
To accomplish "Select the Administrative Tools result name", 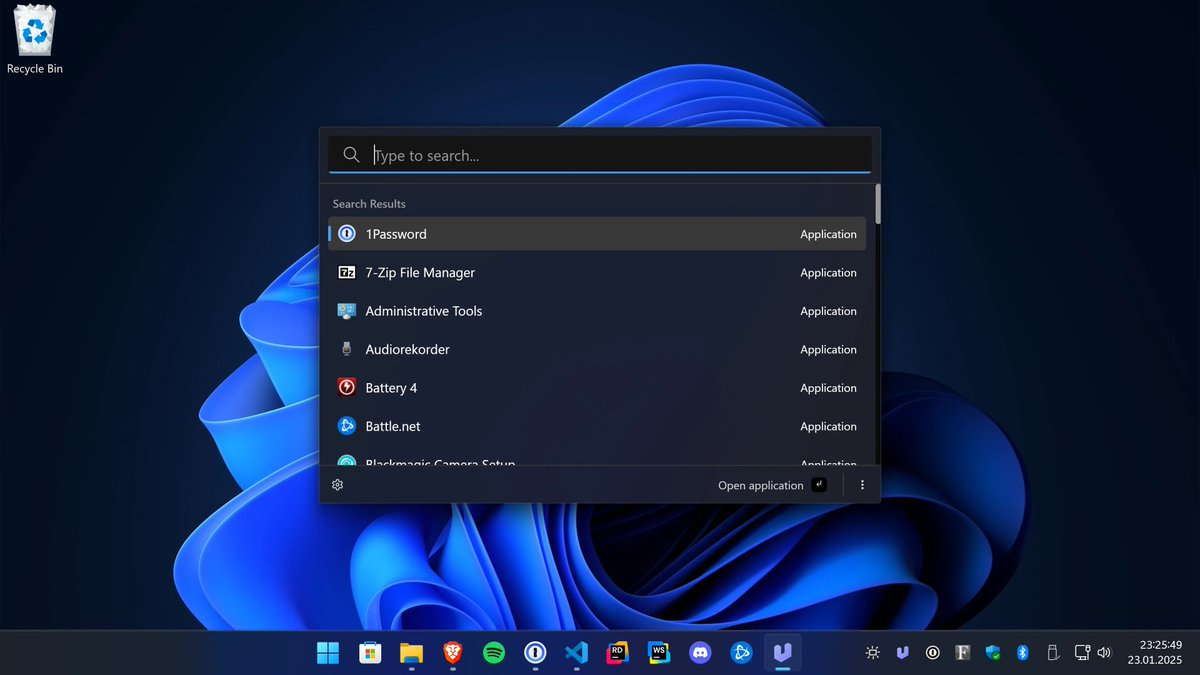I will pos(424,311).
